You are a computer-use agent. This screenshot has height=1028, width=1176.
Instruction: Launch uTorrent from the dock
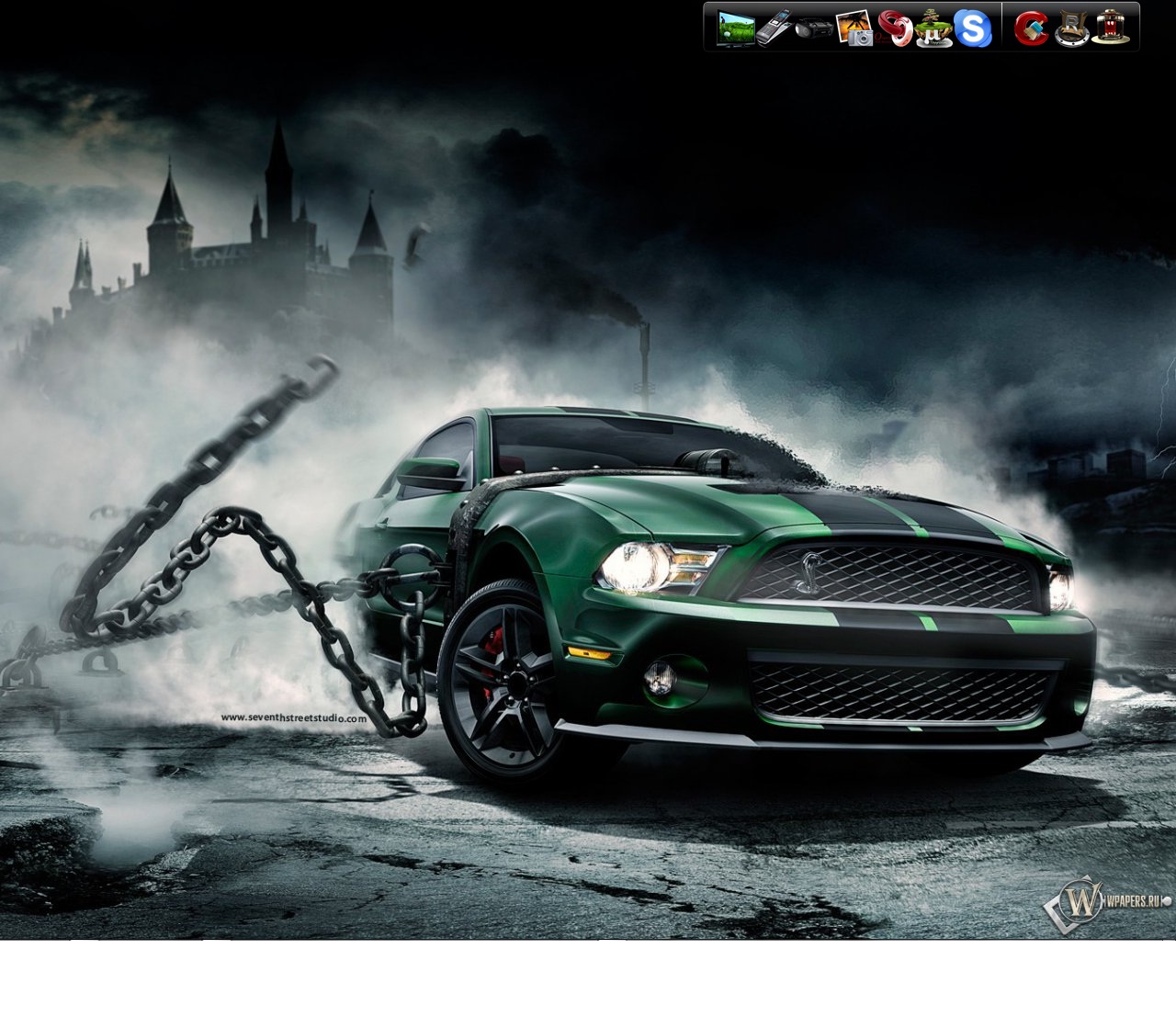[x=933, y=28]
